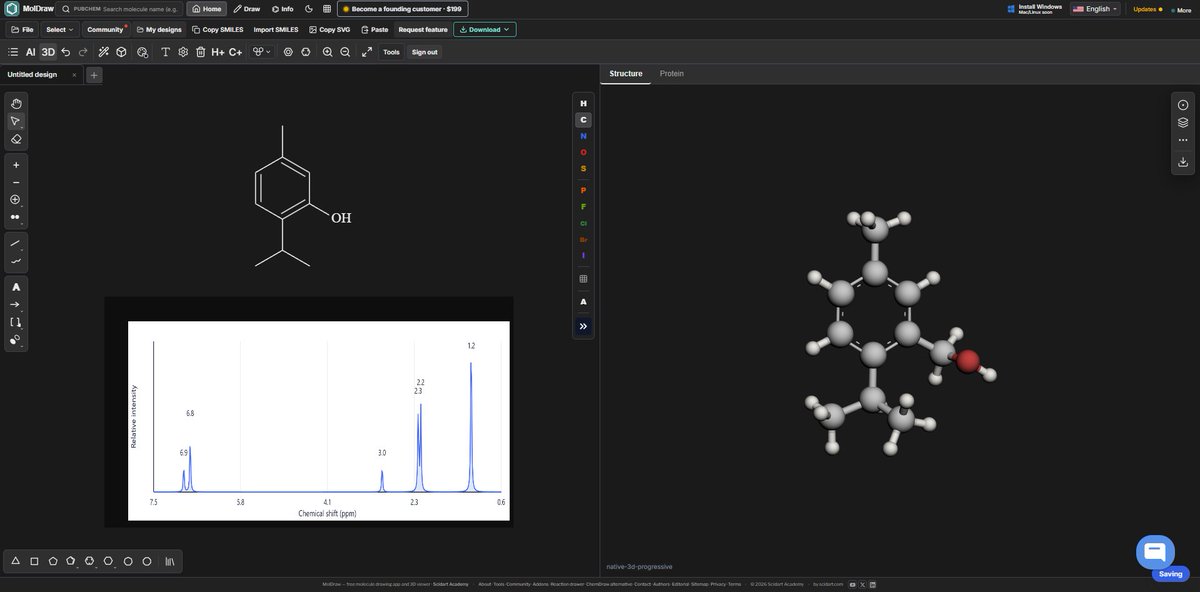The image size is (1200, 592).
Task: Open the More menu at top right
Action: click(1181, 10)
